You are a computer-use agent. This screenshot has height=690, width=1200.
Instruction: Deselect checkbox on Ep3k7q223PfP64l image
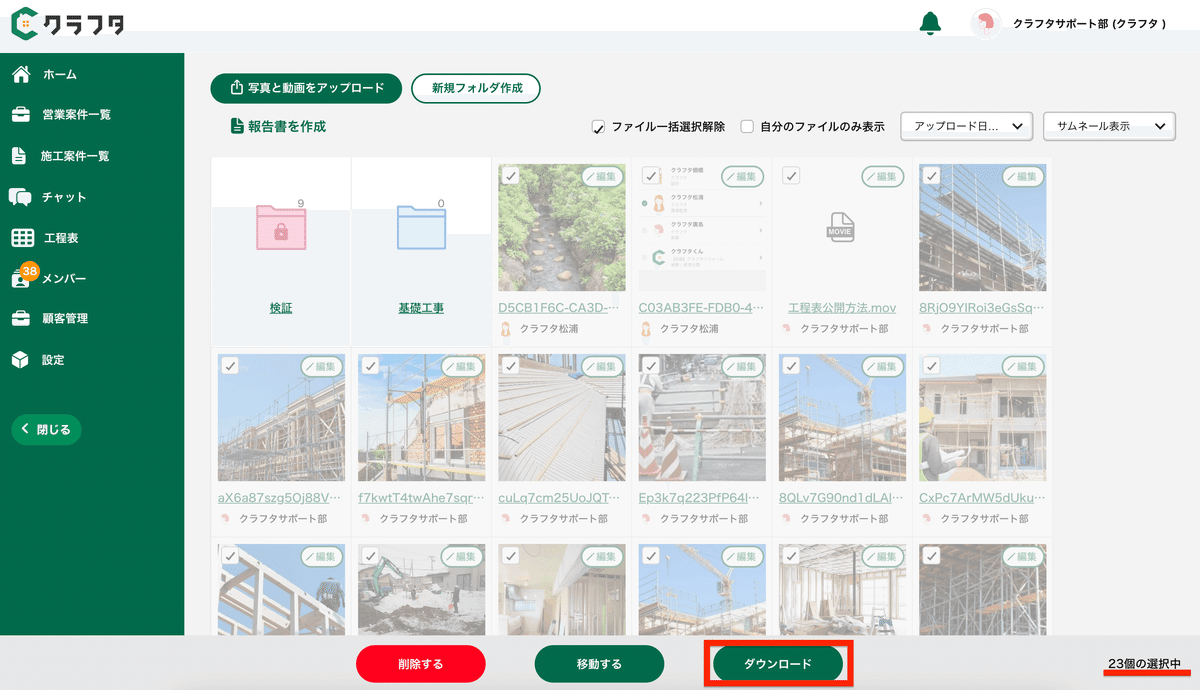651,366
